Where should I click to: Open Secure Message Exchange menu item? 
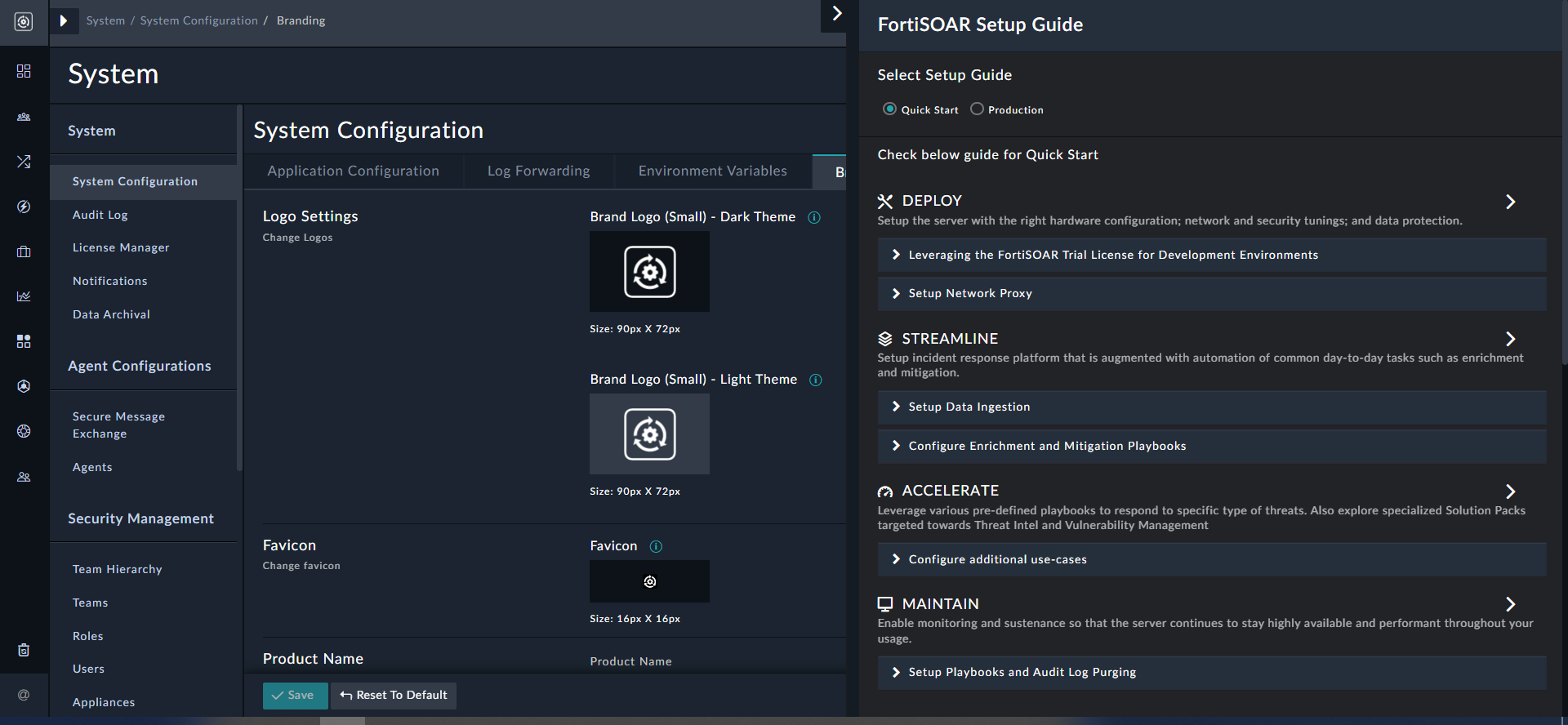pos(118,425)
